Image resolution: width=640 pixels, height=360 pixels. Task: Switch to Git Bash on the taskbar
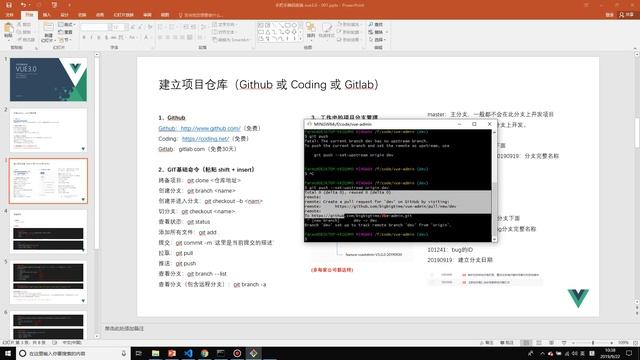coord(253,353)
